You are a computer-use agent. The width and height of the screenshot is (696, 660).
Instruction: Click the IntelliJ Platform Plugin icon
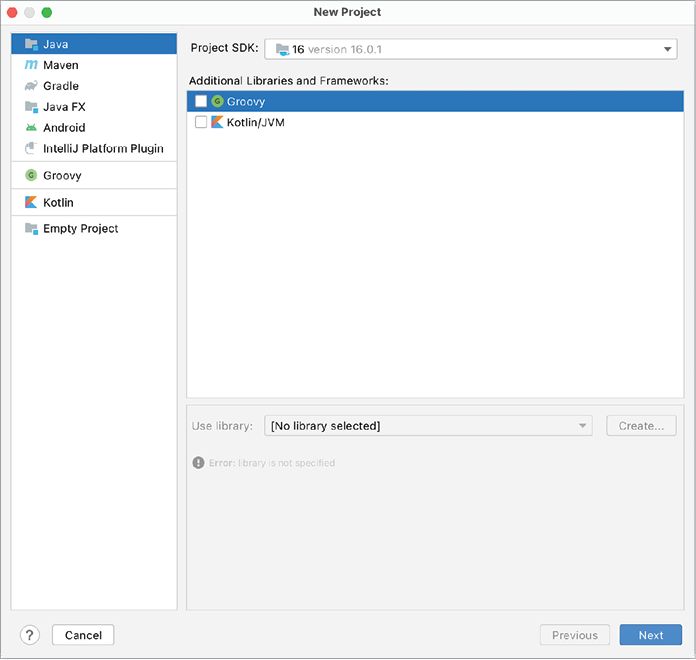31,149
